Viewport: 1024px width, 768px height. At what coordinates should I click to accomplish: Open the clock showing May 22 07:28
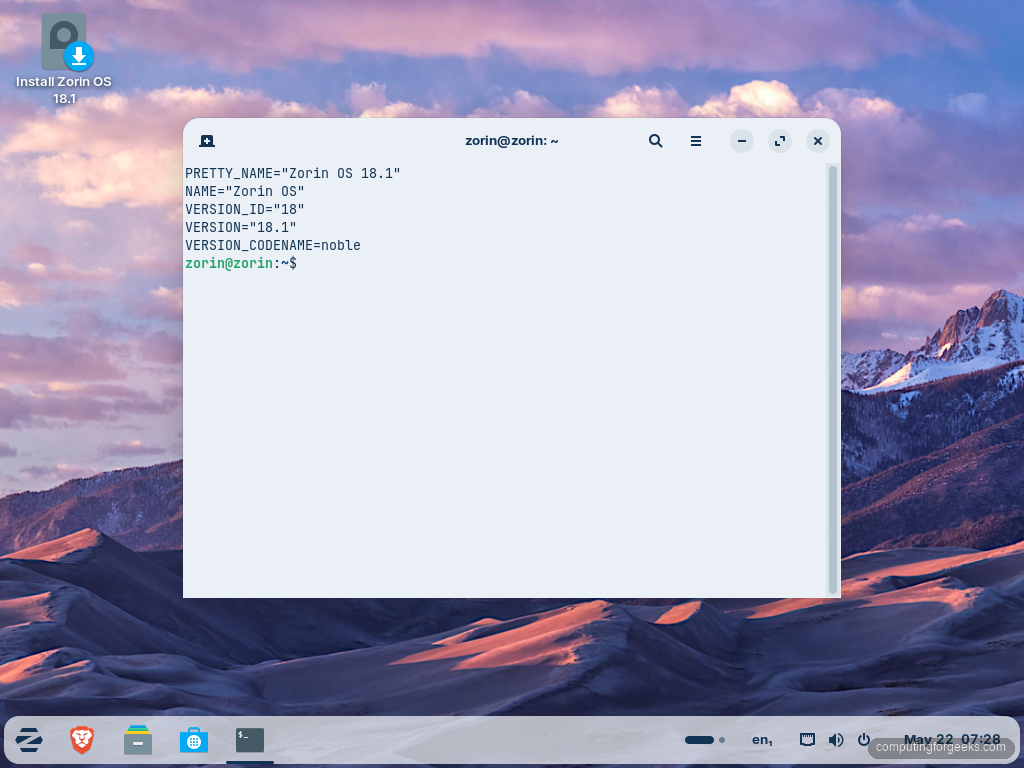coord(952,740)
